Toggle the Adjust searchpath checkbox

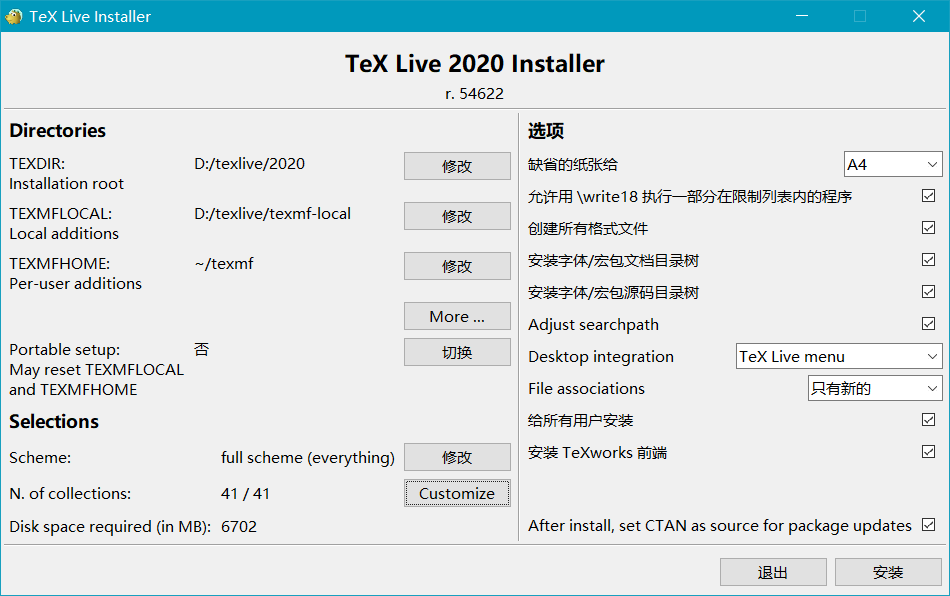pos(929,324)
